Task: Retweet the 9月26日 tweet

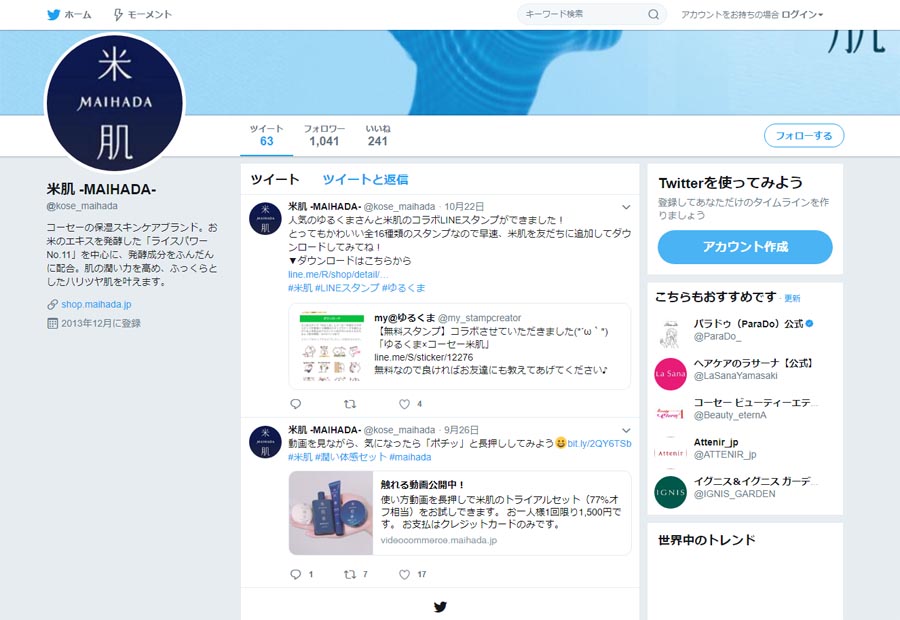Action: pyautogui.click(x=350, y=574)
